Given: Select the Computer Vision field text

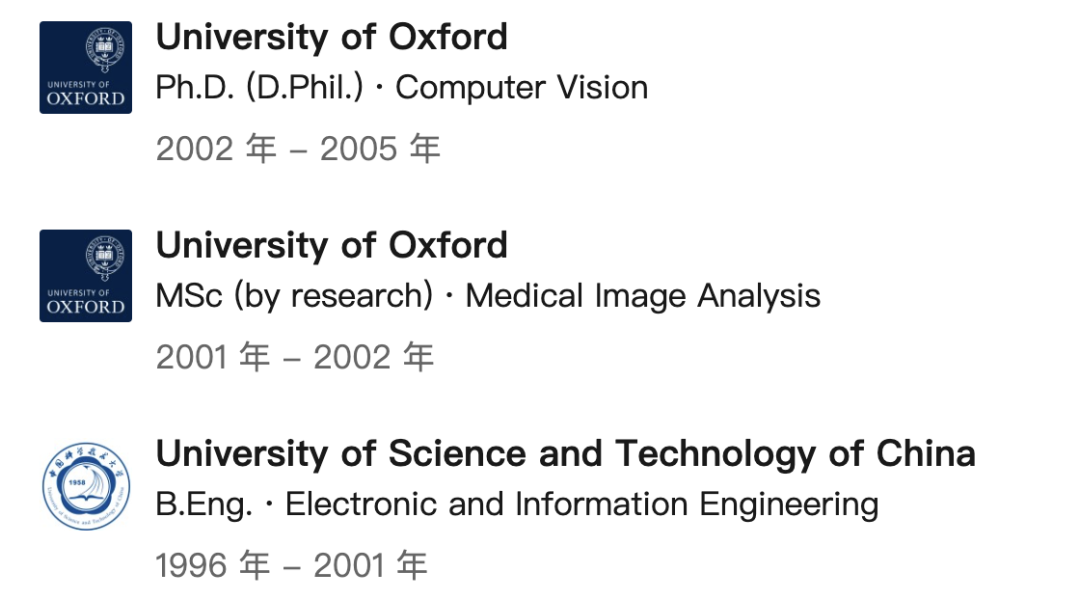Looking at the screenshot, I should tap(522, 88).
